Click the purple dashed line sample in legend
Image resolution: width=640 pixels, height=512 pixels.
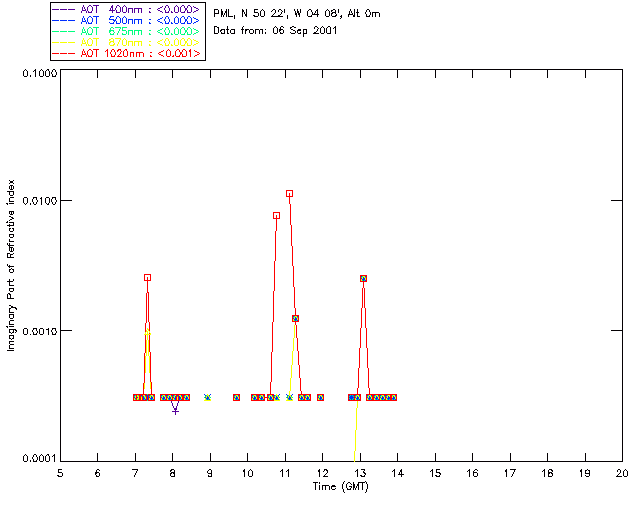(x=64, y=10)
